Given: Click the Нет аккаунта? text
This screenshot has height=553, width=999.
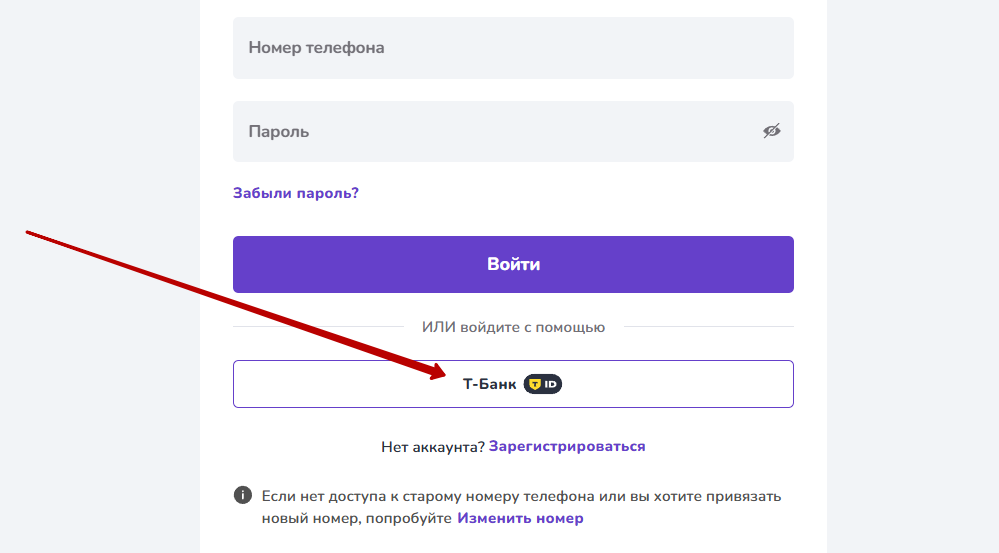Looking at the screenshot, I should (x=432, y=446).
